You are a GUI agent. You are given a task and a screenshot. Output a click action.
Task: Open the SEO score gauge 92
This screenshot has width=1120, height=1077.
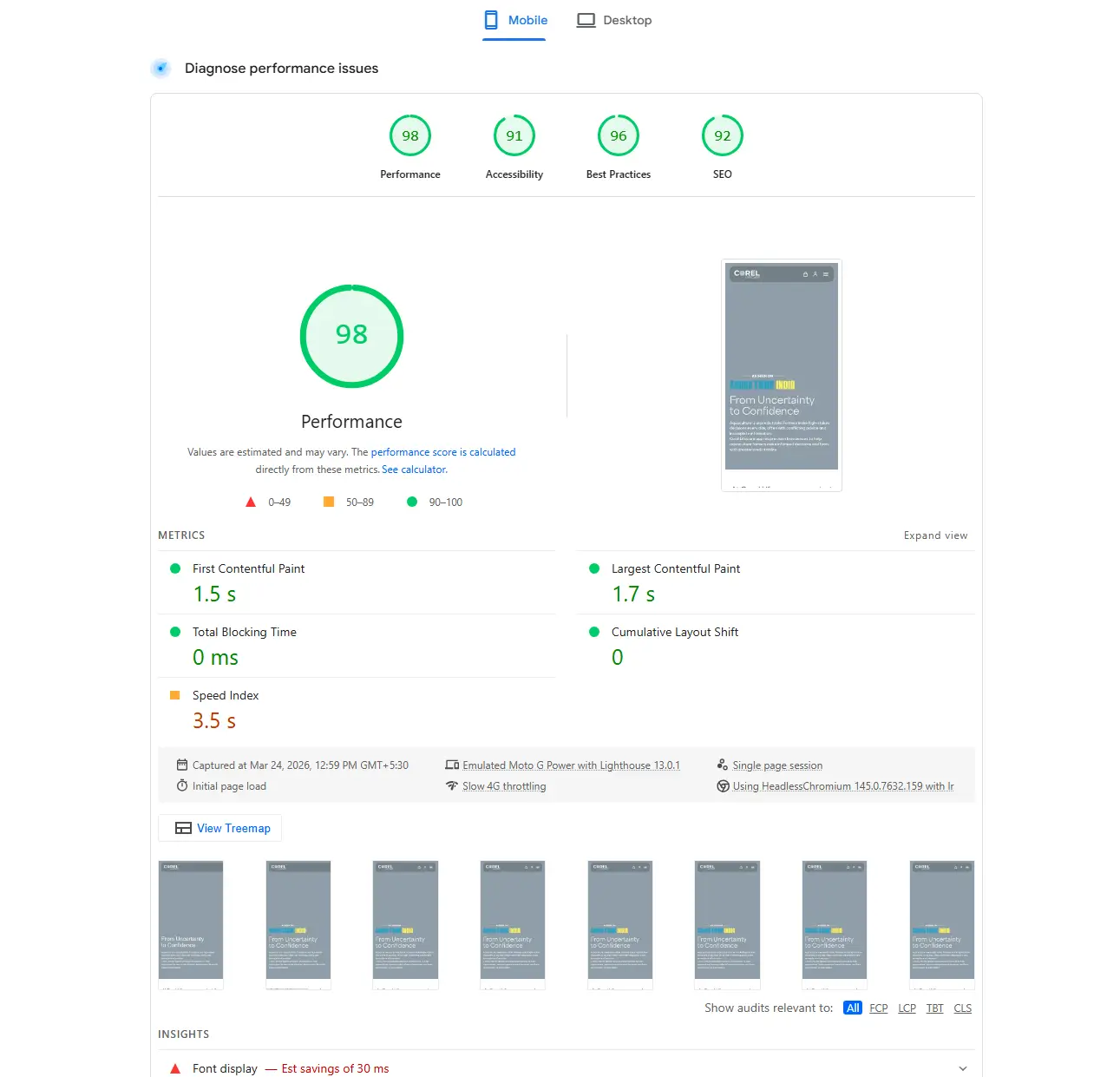[722, 136]
